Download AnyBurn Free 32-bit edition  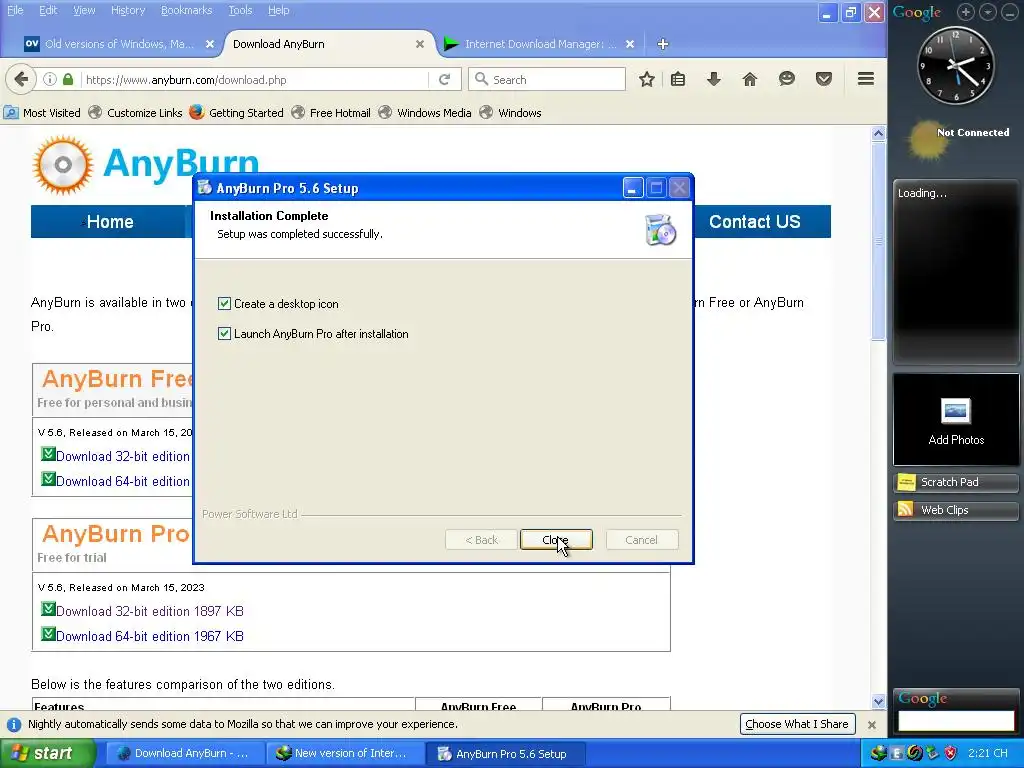123,456
